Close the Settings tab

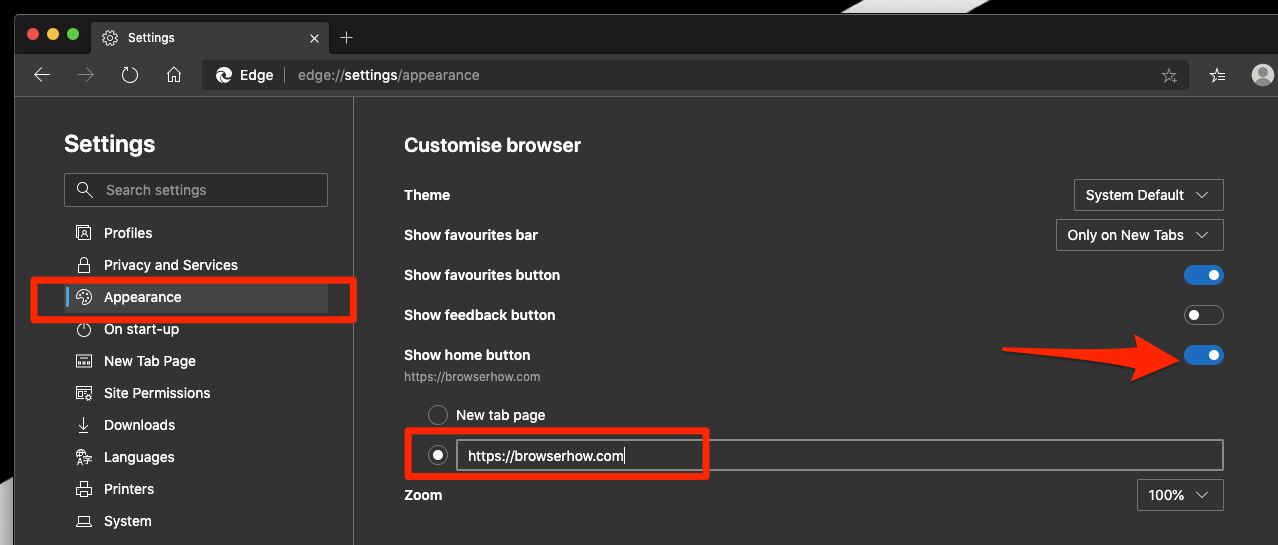[x=314, y=38]
